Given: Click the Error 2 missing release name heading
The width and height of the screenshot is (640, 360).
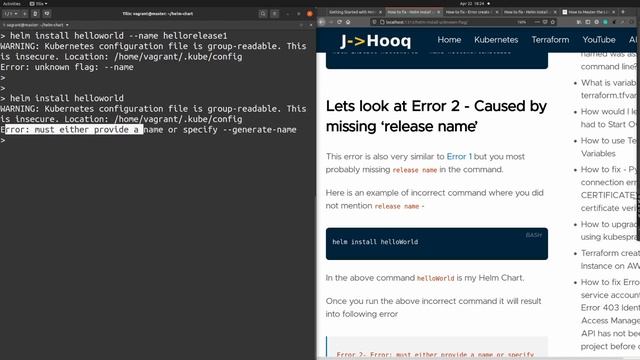Looking at the screenshot, I should pyautogui.click(x=436, y=116).
